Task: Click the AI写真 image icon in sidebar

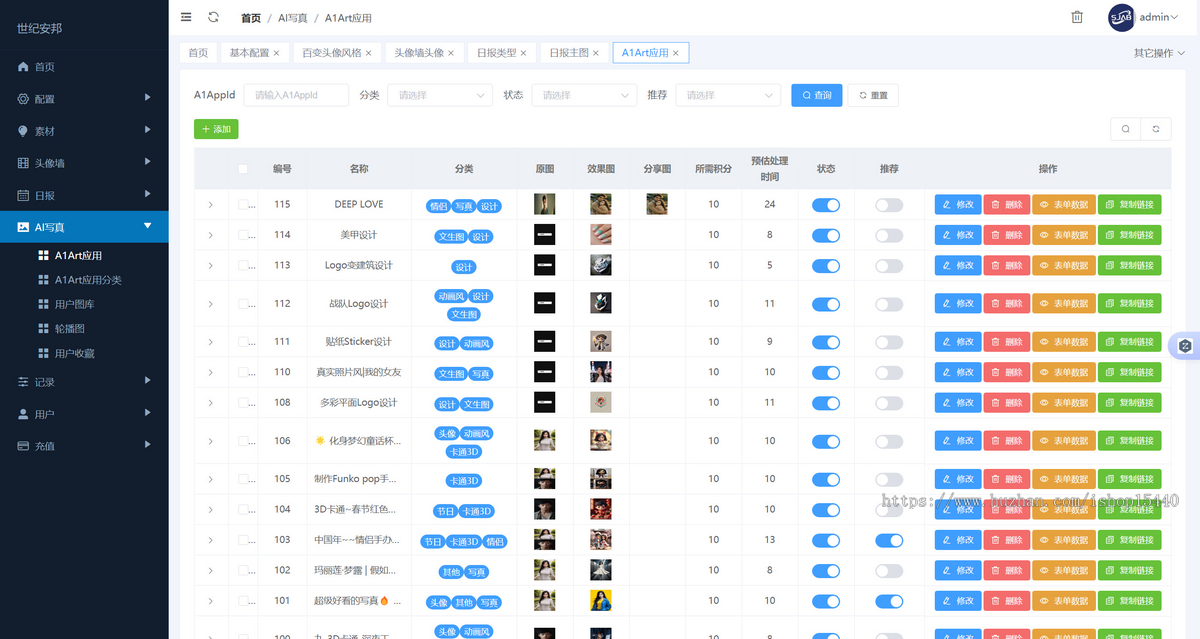Action: [x=23, y=227]
